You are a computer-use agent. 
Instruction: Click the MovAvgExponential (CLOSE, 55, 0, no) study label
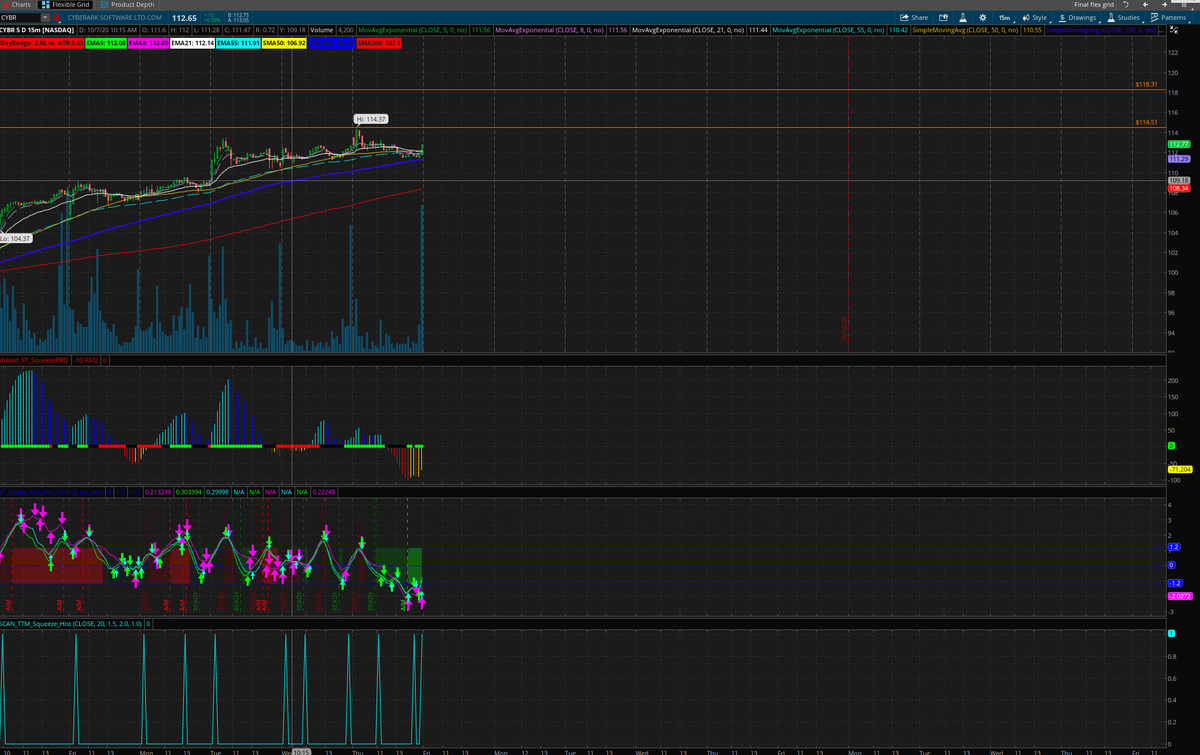tap(829, 30)
